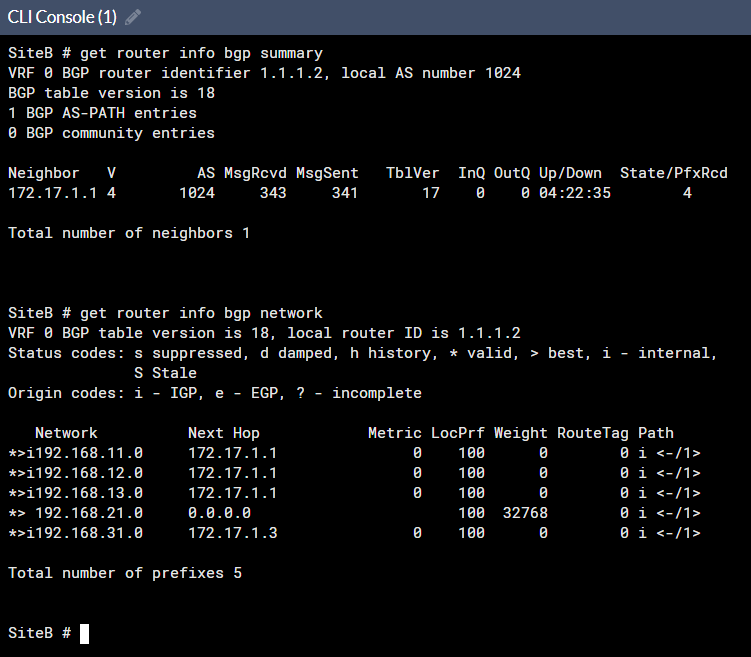Image resolution: width=751 pixels, height=657 pixels.
Task: Click network prefix 192.168.11.0
Action: click(x=89, y=453)
